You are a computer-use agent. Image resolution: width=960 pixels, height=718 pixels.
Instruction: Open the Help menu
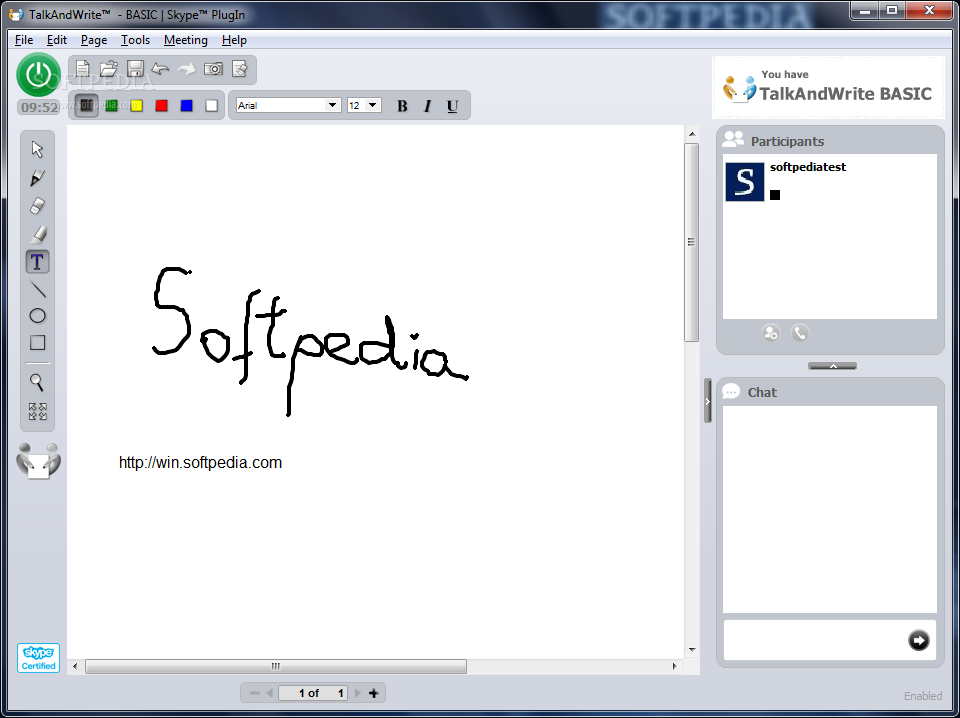[x=234, y=40]
